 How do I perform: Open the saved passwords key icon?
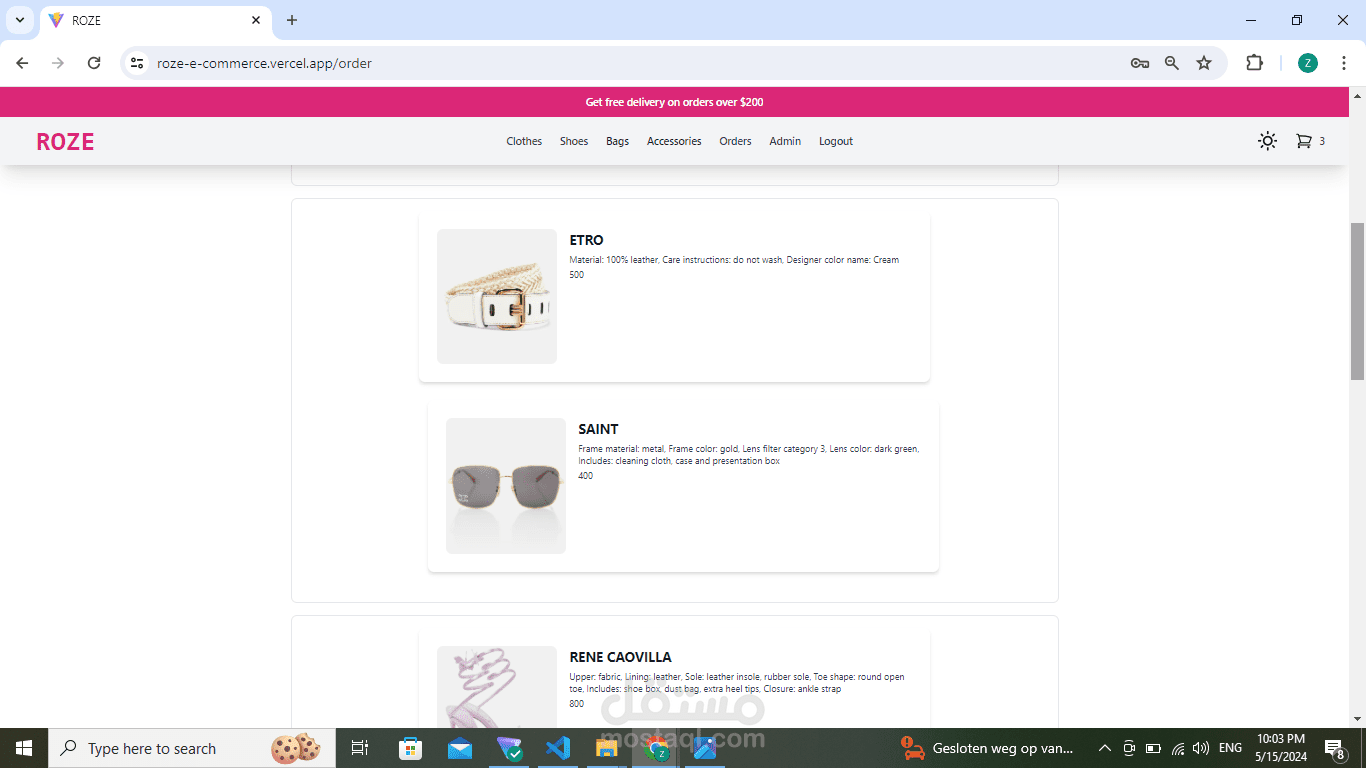1139,63
